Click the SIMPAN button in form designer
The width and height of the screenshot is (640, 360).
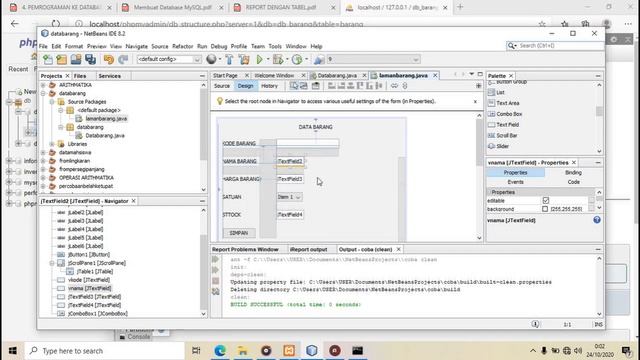239,233
